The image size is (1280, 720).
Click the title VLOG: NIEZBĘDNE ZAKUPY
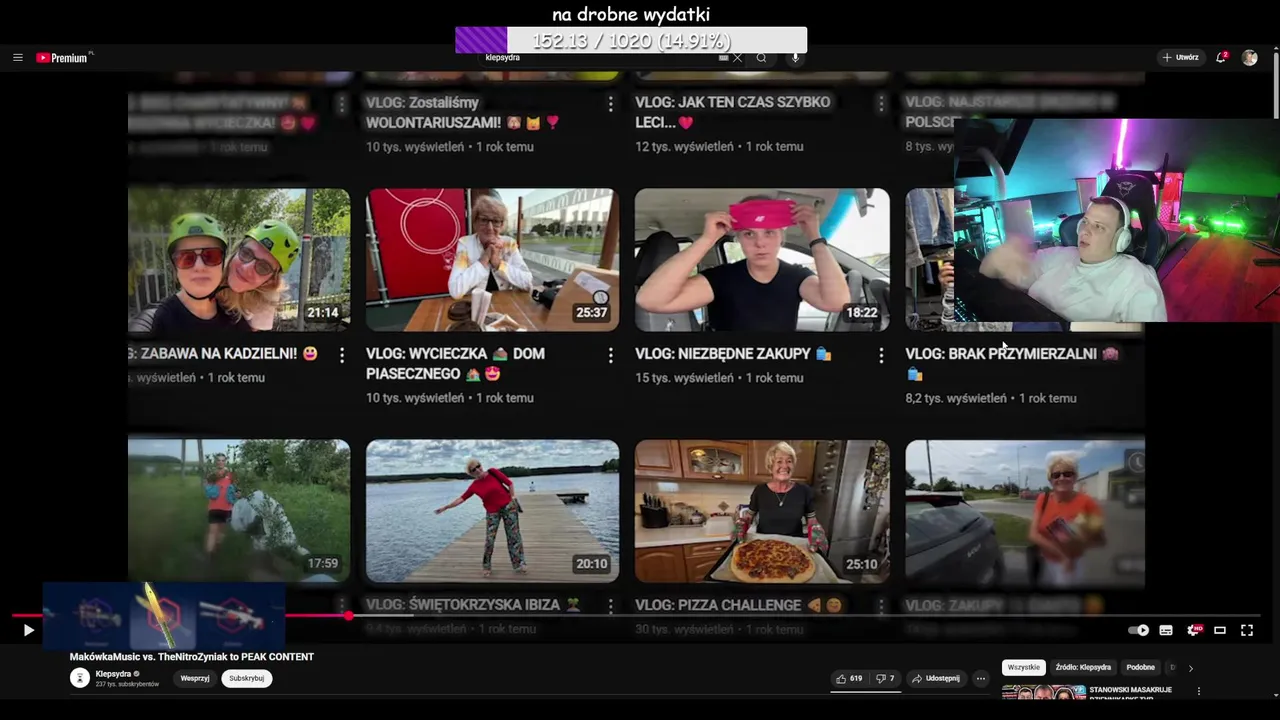733,354
